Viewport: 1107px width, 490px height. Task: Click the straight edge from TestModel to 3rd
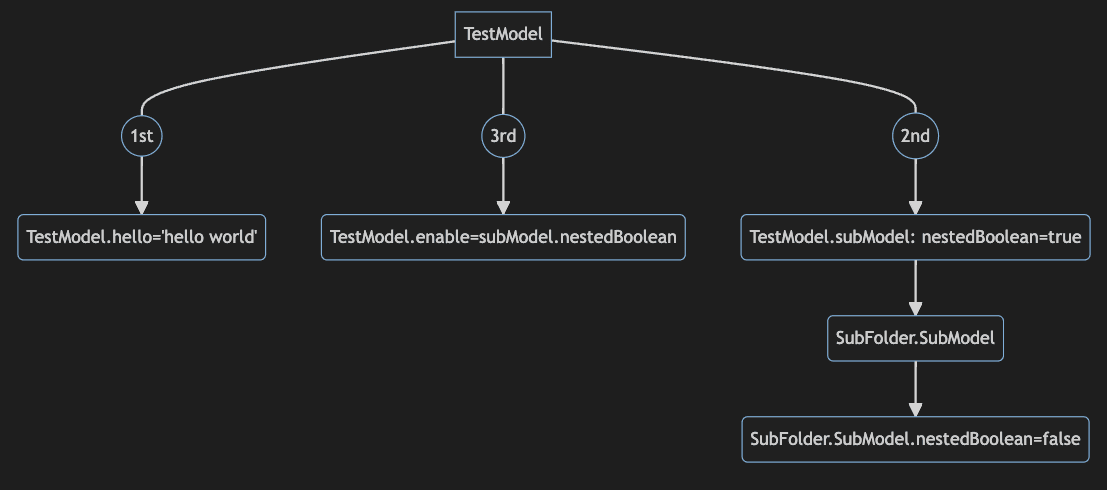(503, 85)
